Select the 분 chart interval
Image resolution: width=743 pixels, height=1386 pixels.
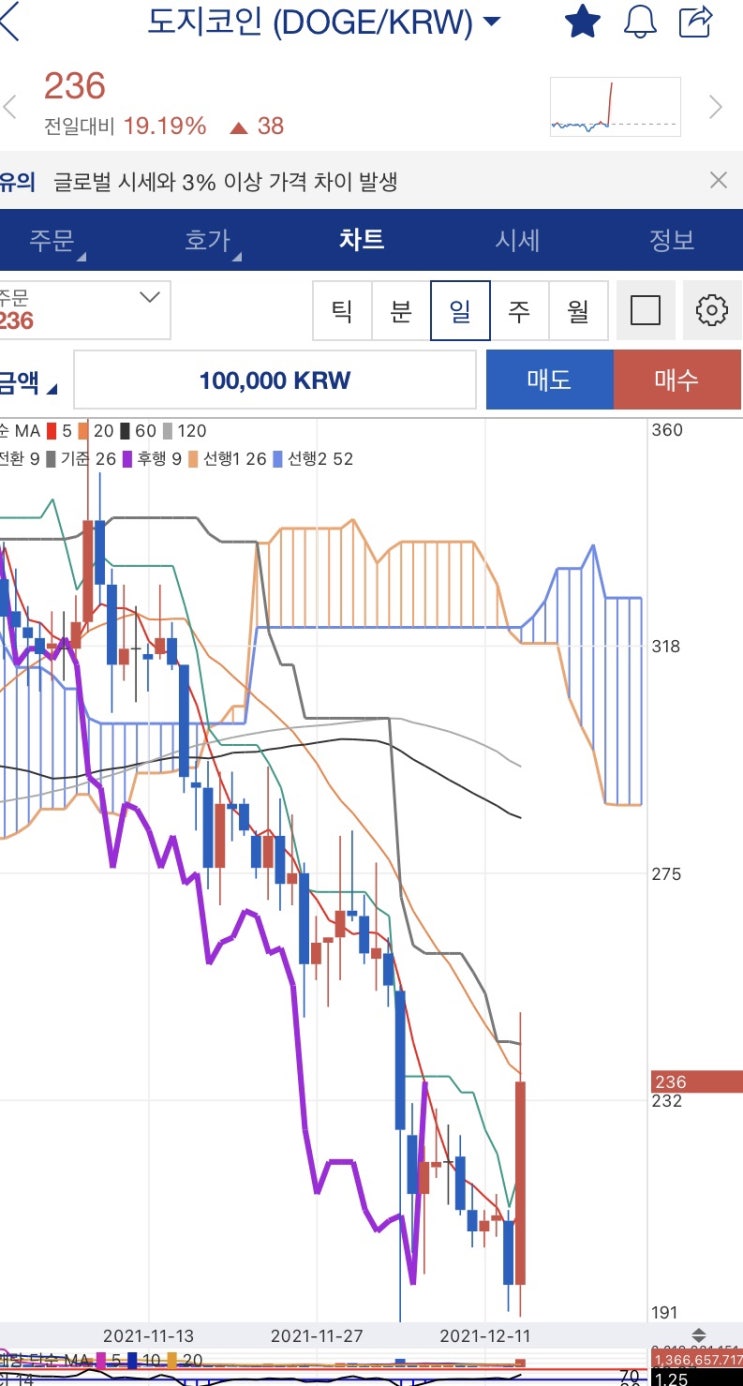(401, 311)
